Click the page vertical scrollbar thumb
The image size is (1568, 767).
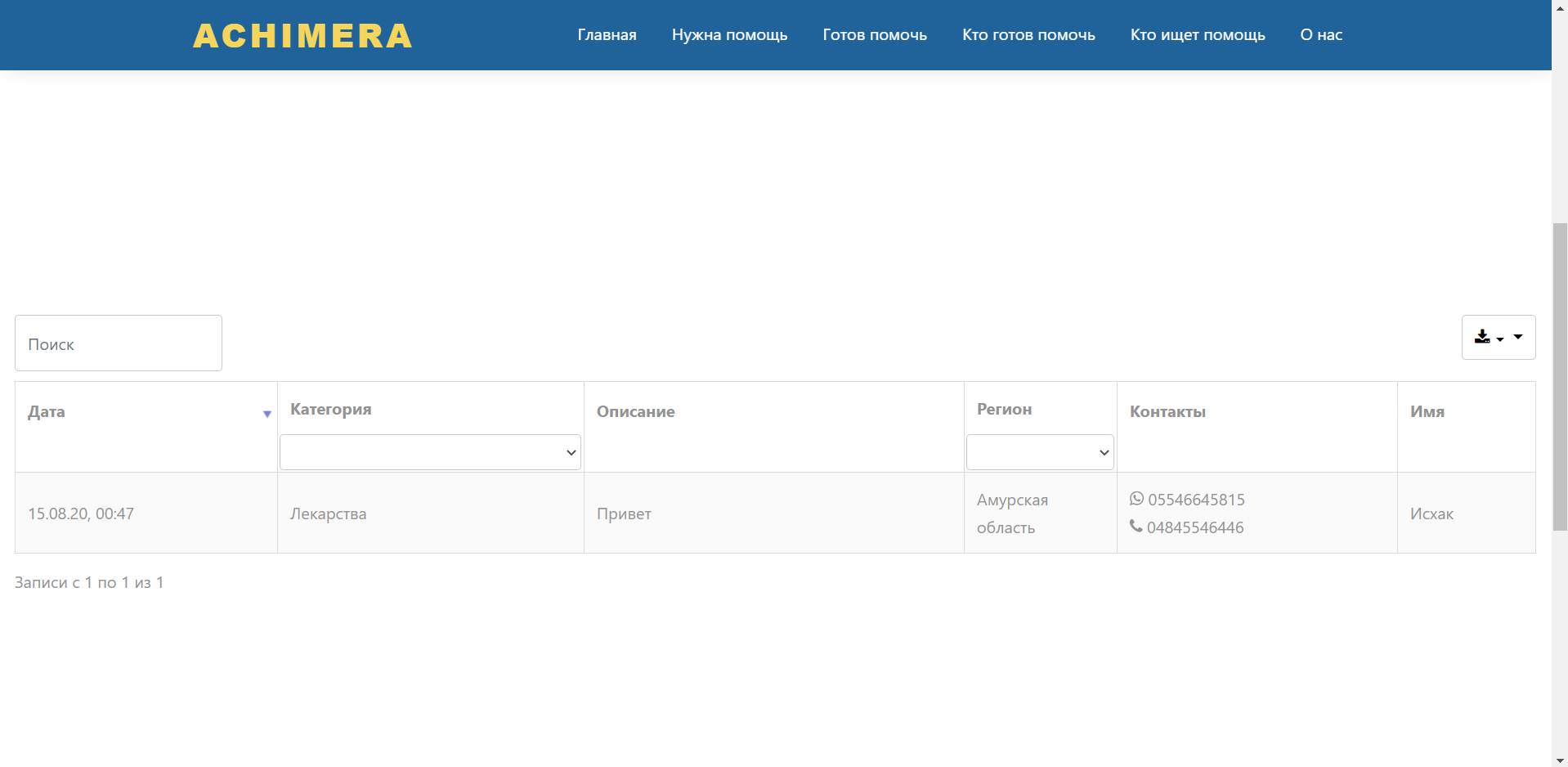click(x=1560, y=376)
